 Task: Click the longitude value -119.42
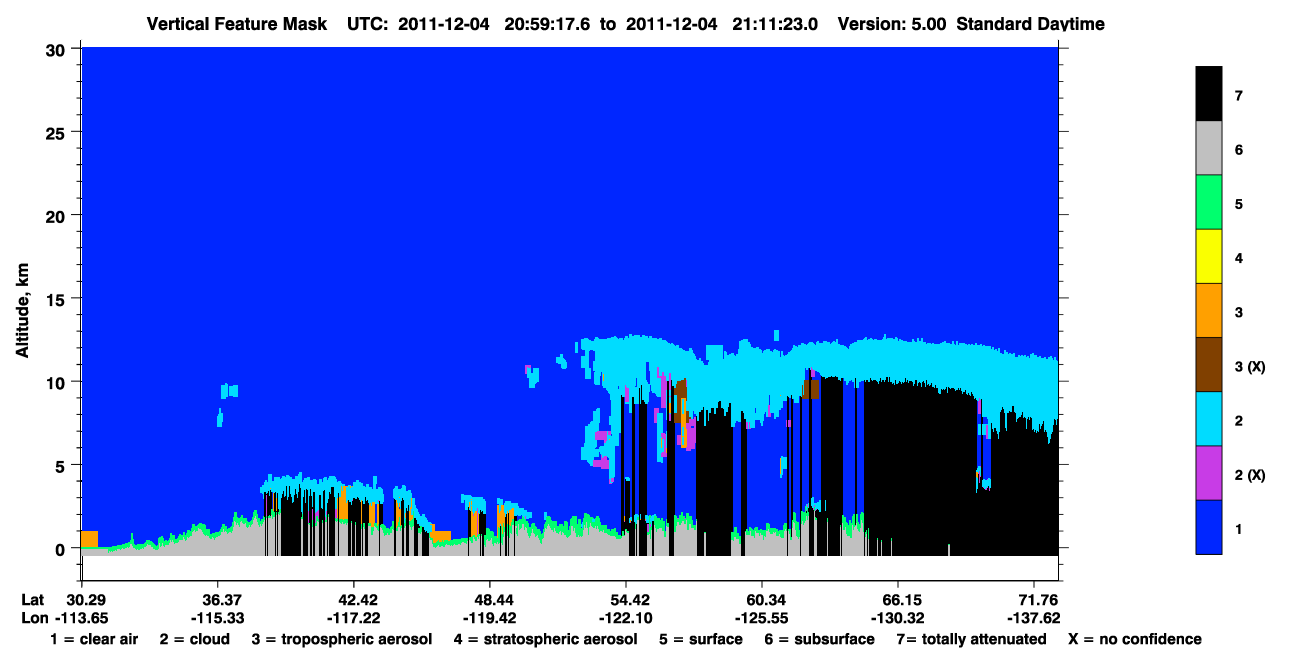click(x=490, y=618)
